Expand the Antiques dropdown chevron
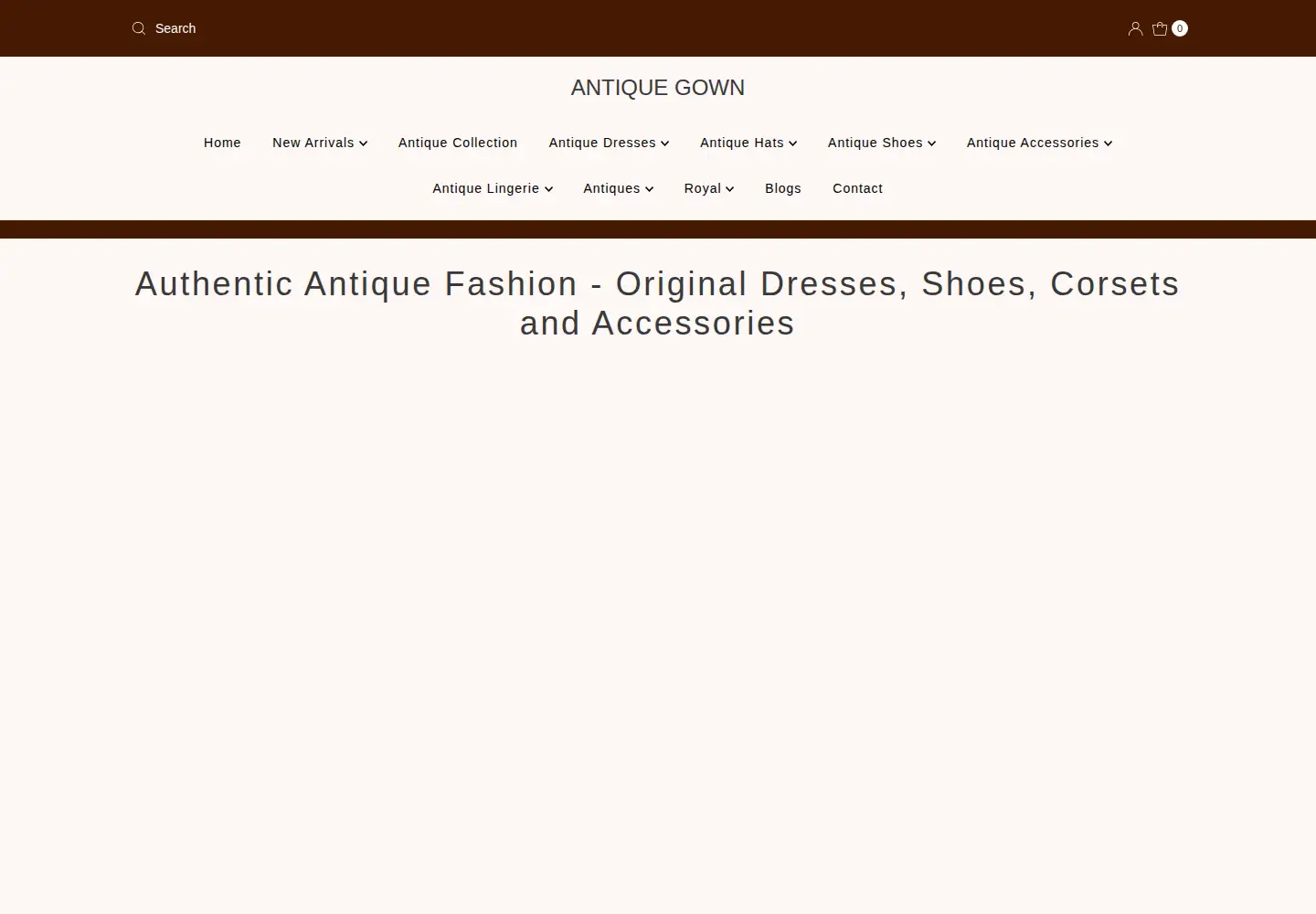Viewport: 1316px width, 914px height. tap(649, 189)
